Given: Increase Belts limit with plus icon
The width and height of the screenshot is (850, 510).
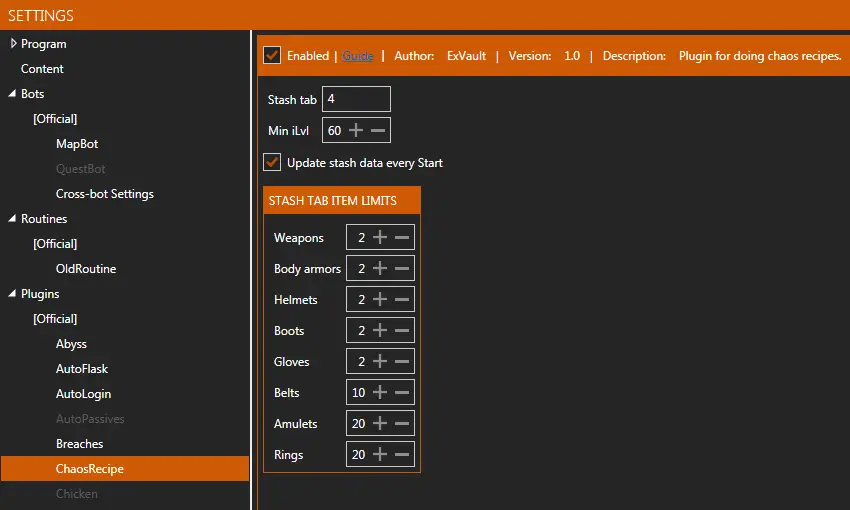Looking at the screenshot, I should [380, 393].
